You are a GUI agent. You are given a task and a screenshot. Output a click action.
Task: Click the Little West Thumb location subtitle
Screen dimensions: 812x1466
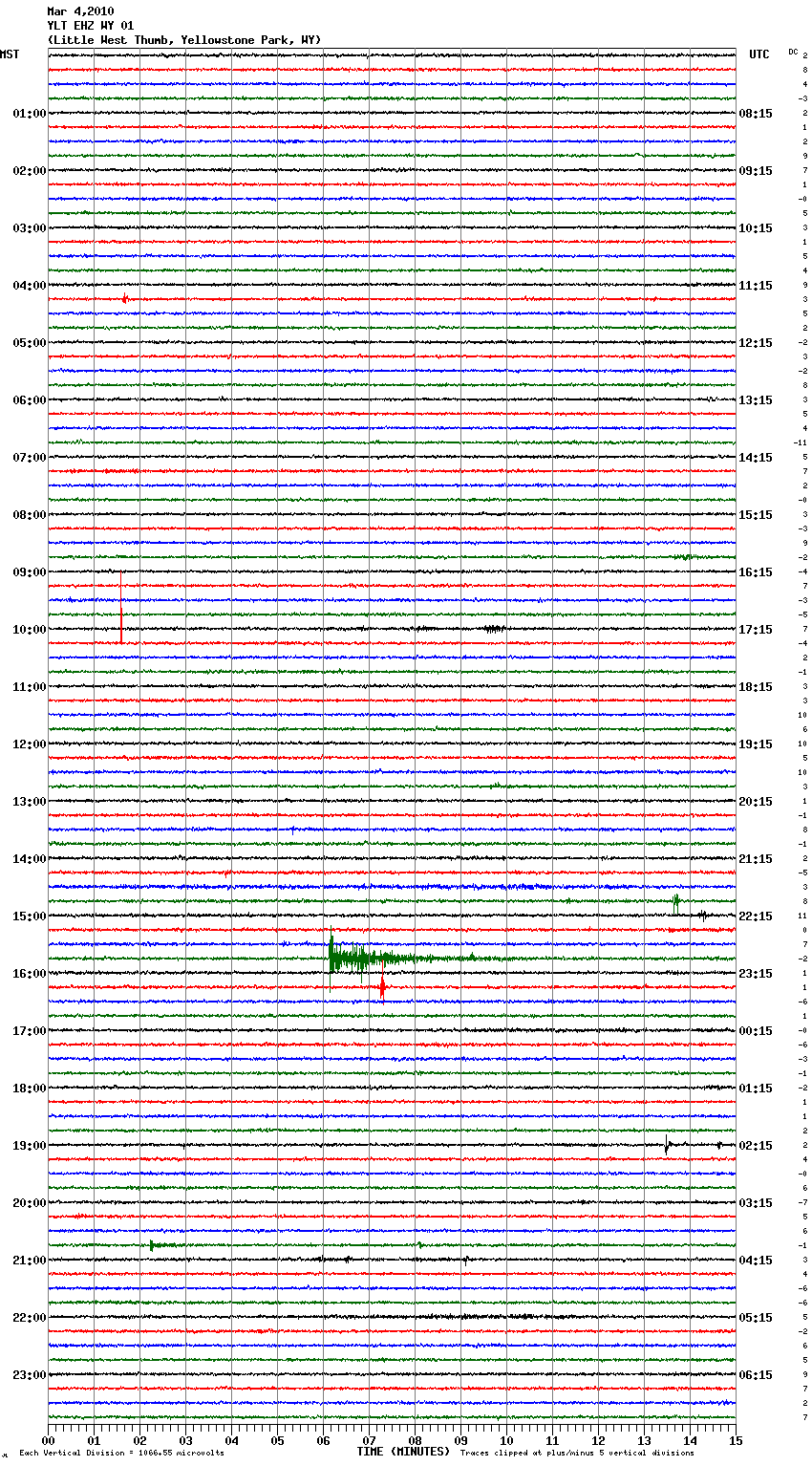tap(184, 40)
